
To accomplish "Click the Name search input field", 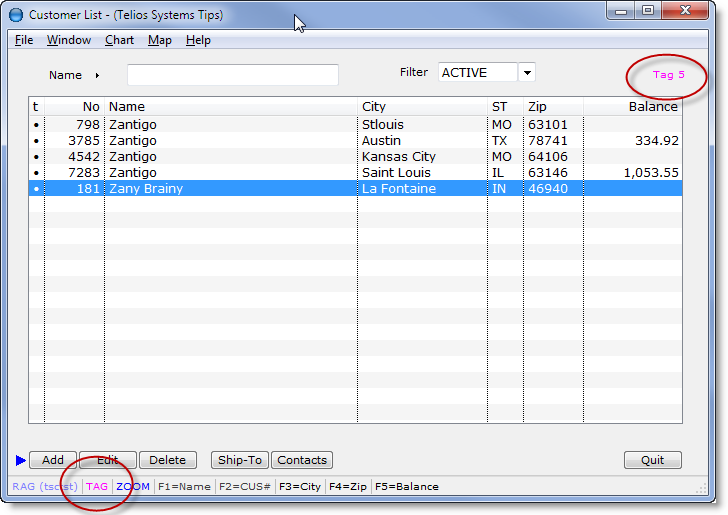I will (232, 75).
